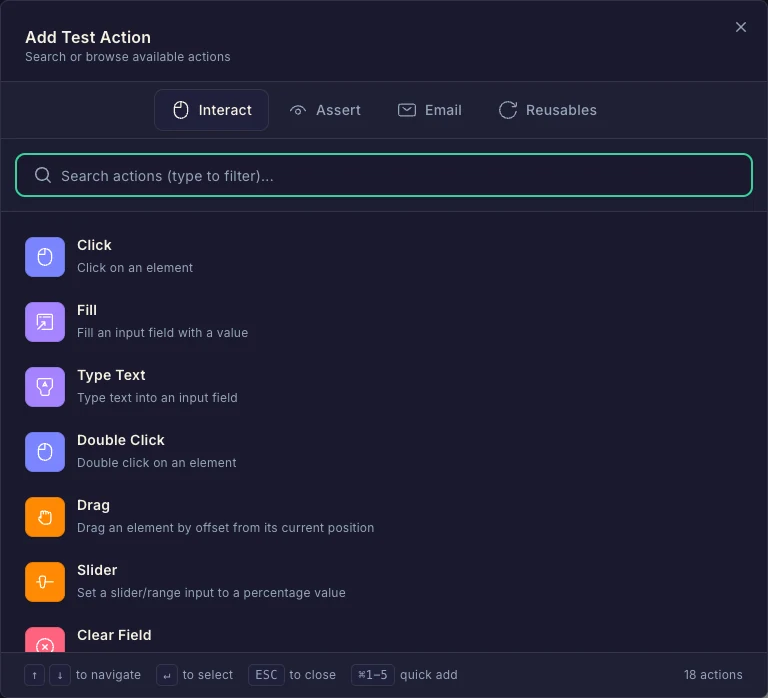The width and height of the screenshot is (768, 698).
Task: Click the eye icon on Assert tab
Action: 298,110
